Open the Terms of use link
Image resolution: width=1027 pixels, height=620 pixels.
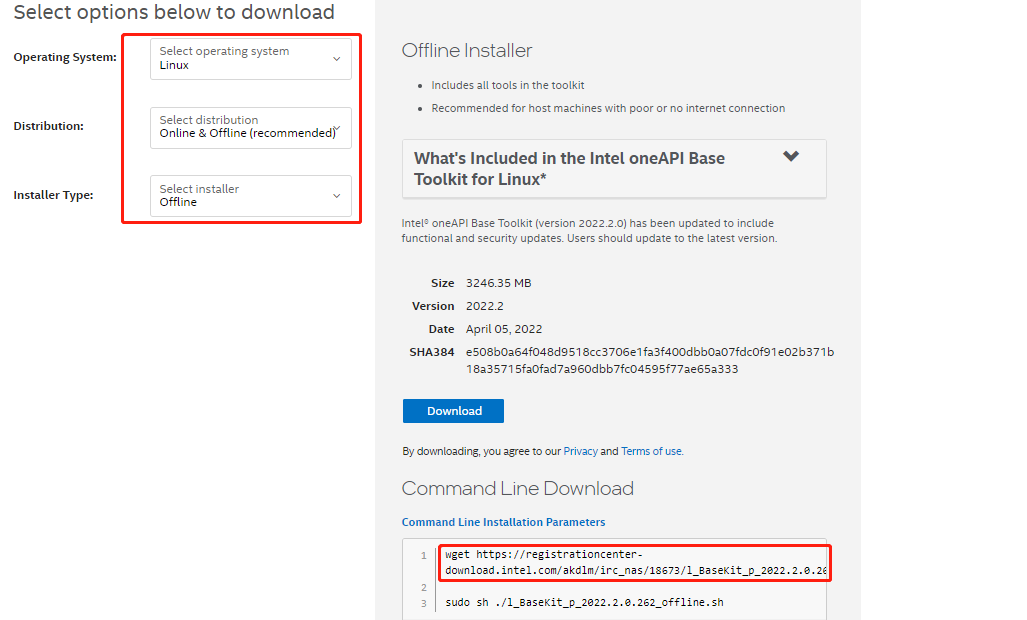tap(651, 451)
